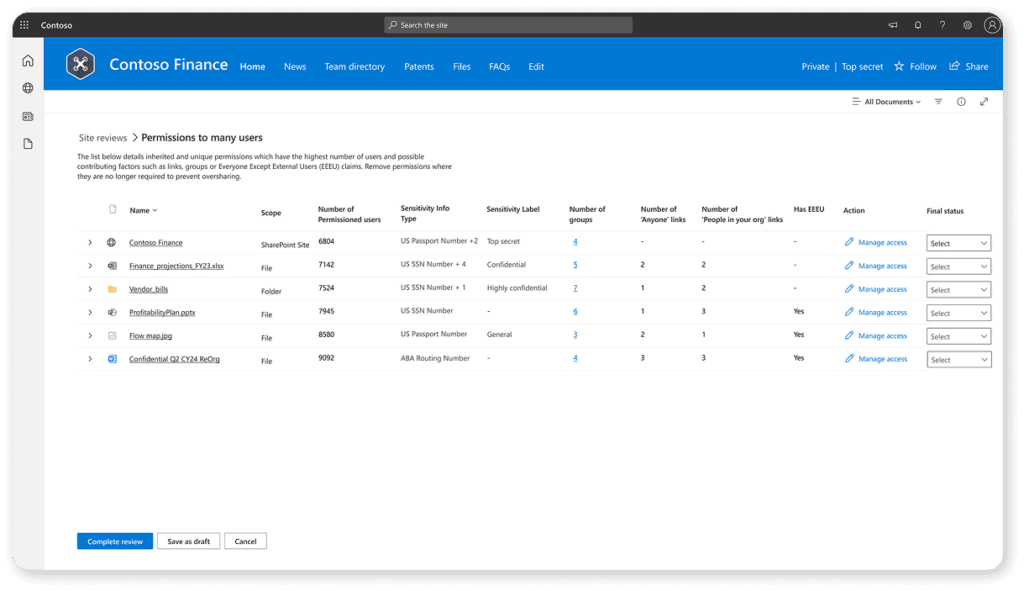Screen dimensions: 1024x591
Task: Click the image icon of Flow map.jpg
Action: coord(112,336)
